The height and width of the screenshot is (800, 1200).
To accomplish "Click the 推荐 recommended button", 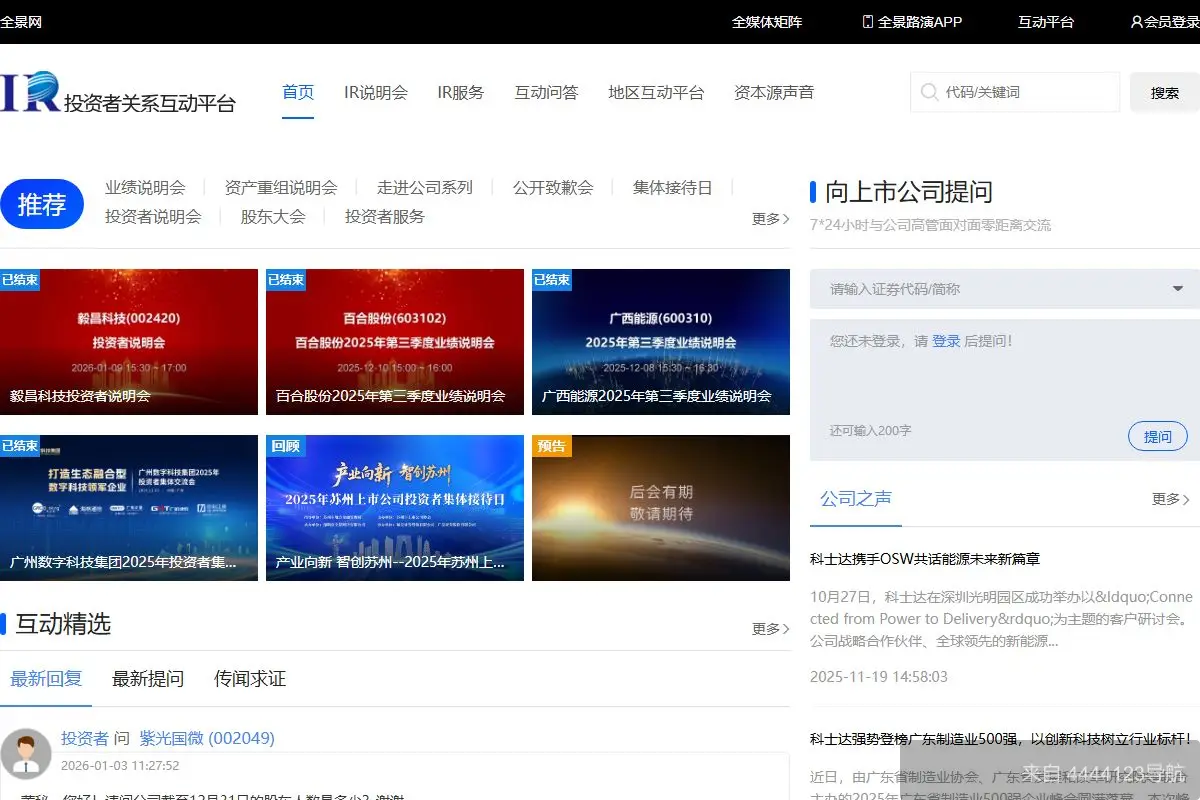I will point(42,203).
